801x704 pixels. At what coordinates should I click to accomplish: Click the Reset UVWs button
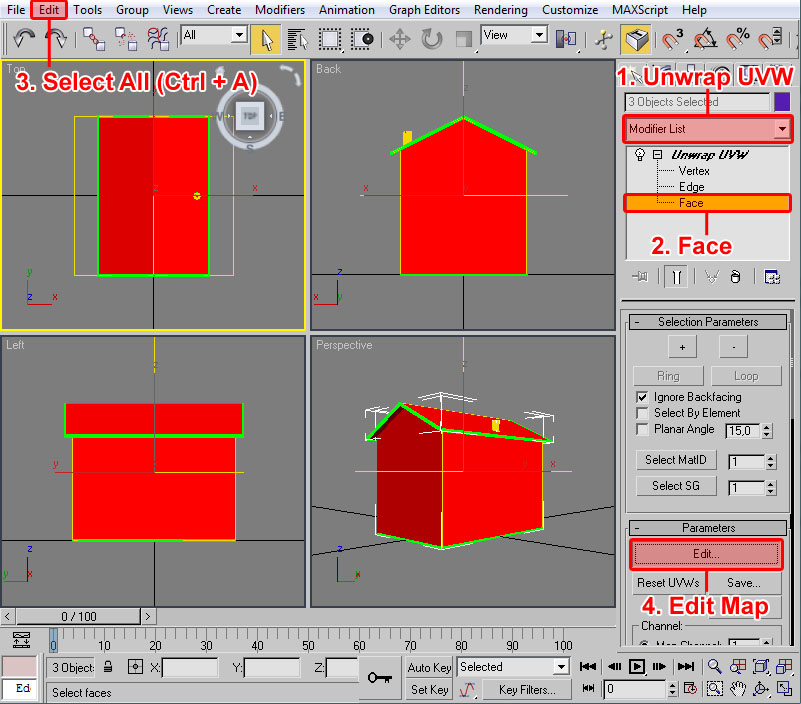click(x=667, y=582)
